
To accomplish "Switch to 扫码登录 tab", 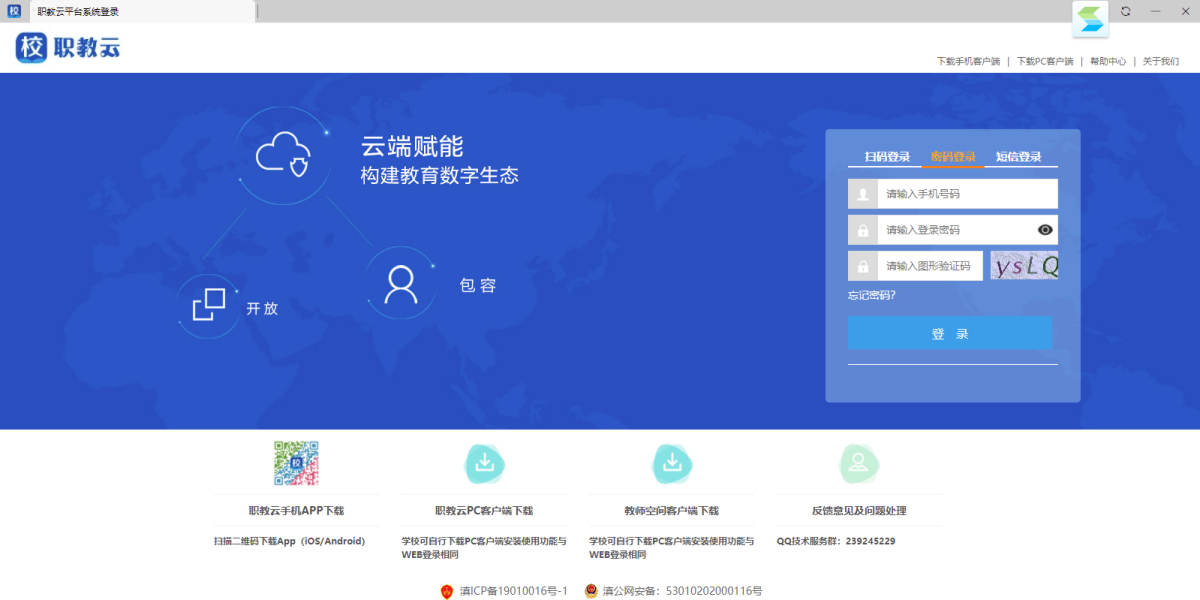I will pos(887,157).
